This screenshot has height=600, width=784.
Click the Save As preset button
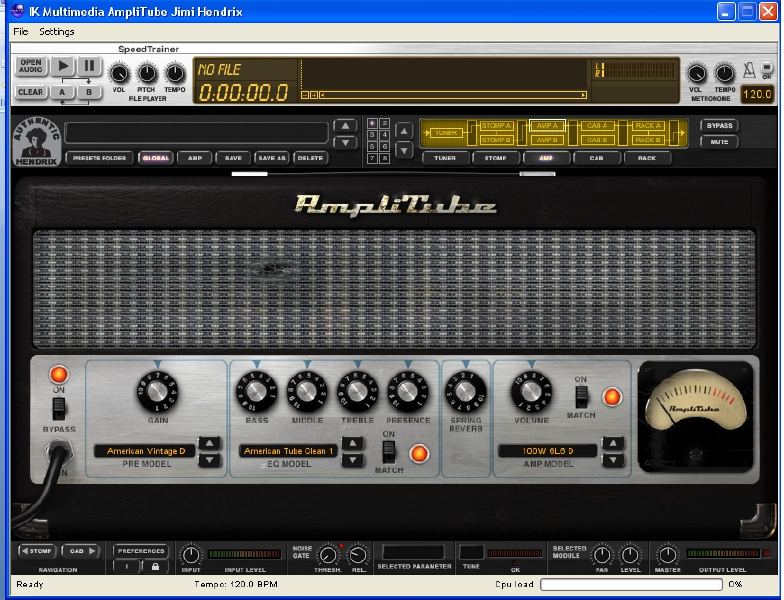click(x=271, y=158)
